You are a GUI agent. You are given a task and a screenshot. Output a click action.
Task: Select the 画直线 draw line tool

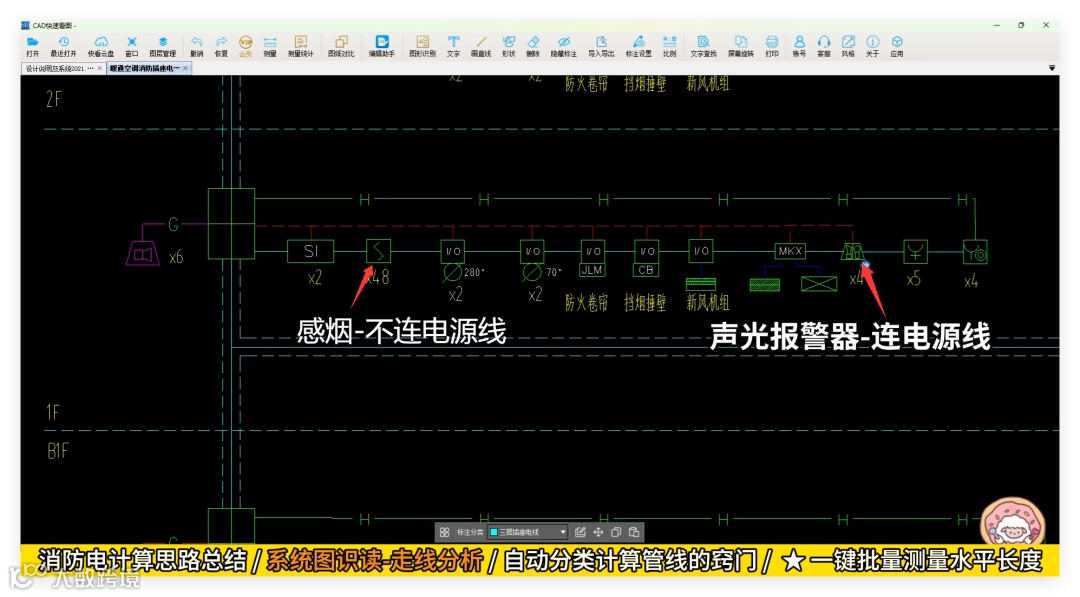[481, 46]
